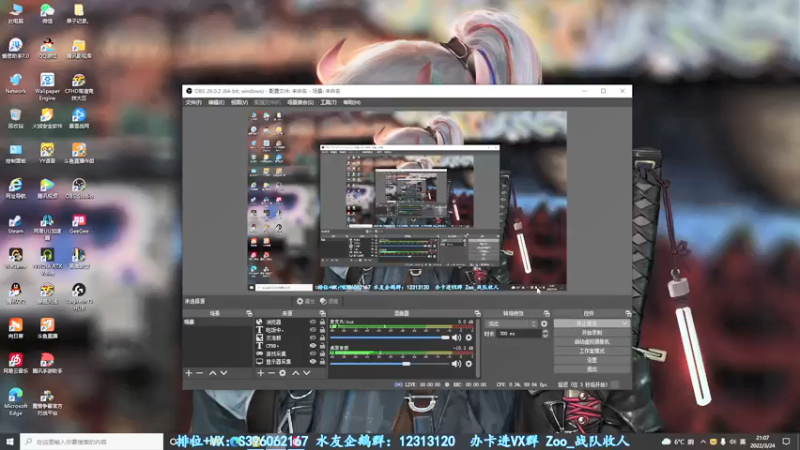The image size is (800, 450).
Task: Open the 文件(F) menu
Action: point(193,102)
